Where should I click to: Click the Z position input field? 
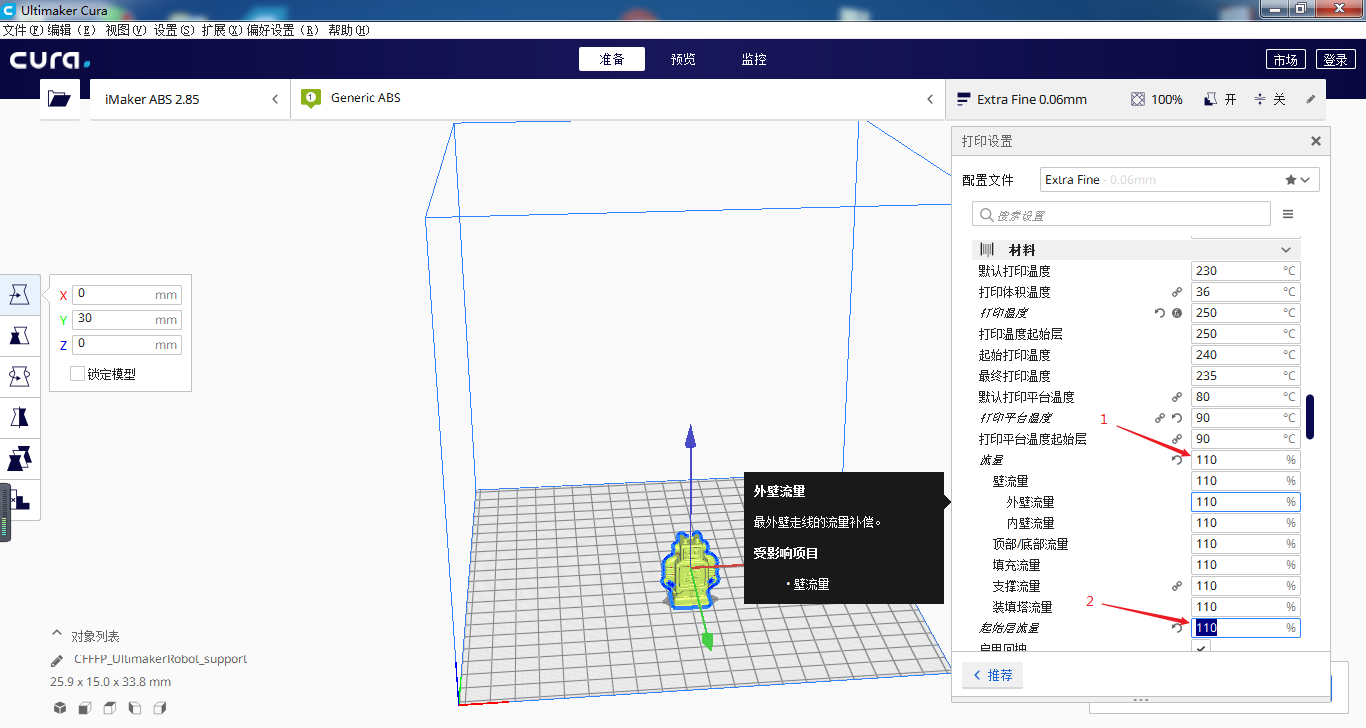(126, 344)
